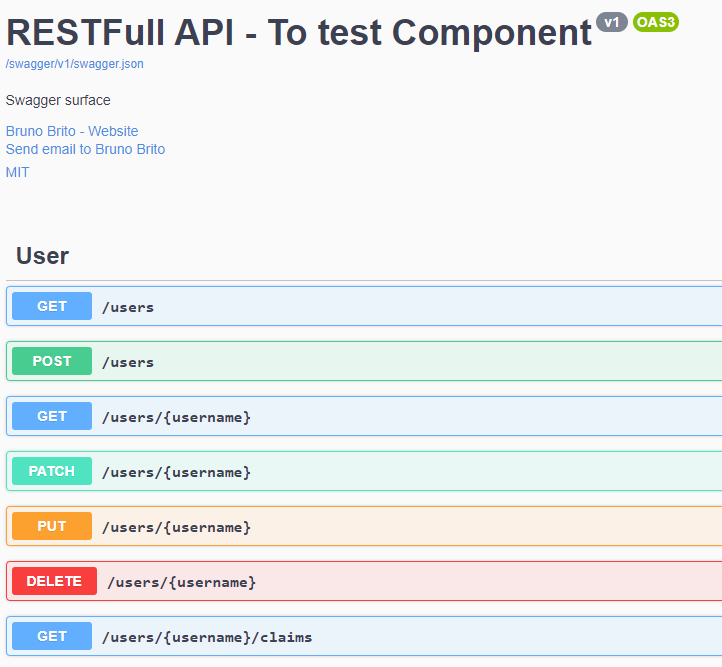Click the green POST method badge
722x667 pixels.
coord(52,361)
